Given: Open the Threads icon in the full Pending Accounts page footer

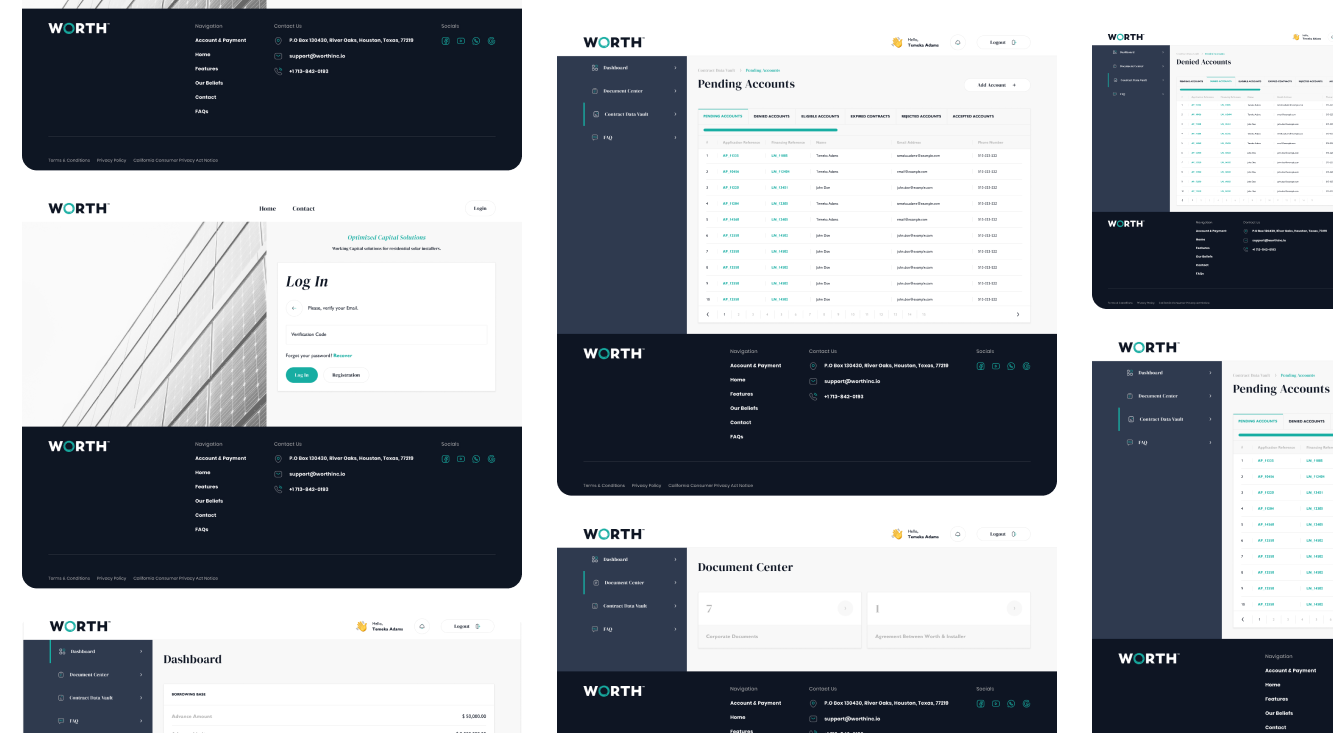Looking at the screenshot, I should 1027,366.
